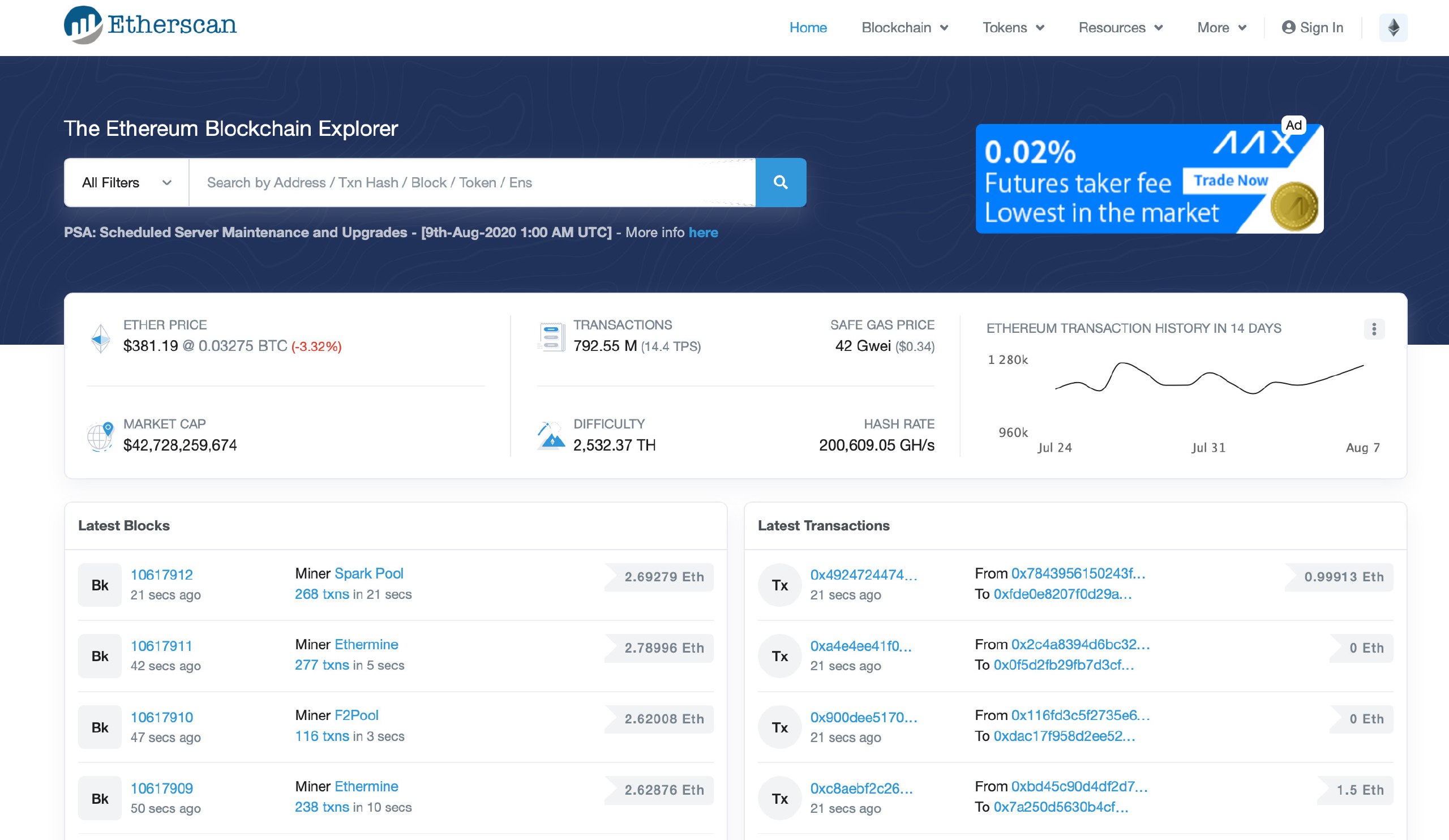This screenshot has height=840, width=1449.
Task: Click the 2,532.37 TH difficulty value
Action: [614, 445]
